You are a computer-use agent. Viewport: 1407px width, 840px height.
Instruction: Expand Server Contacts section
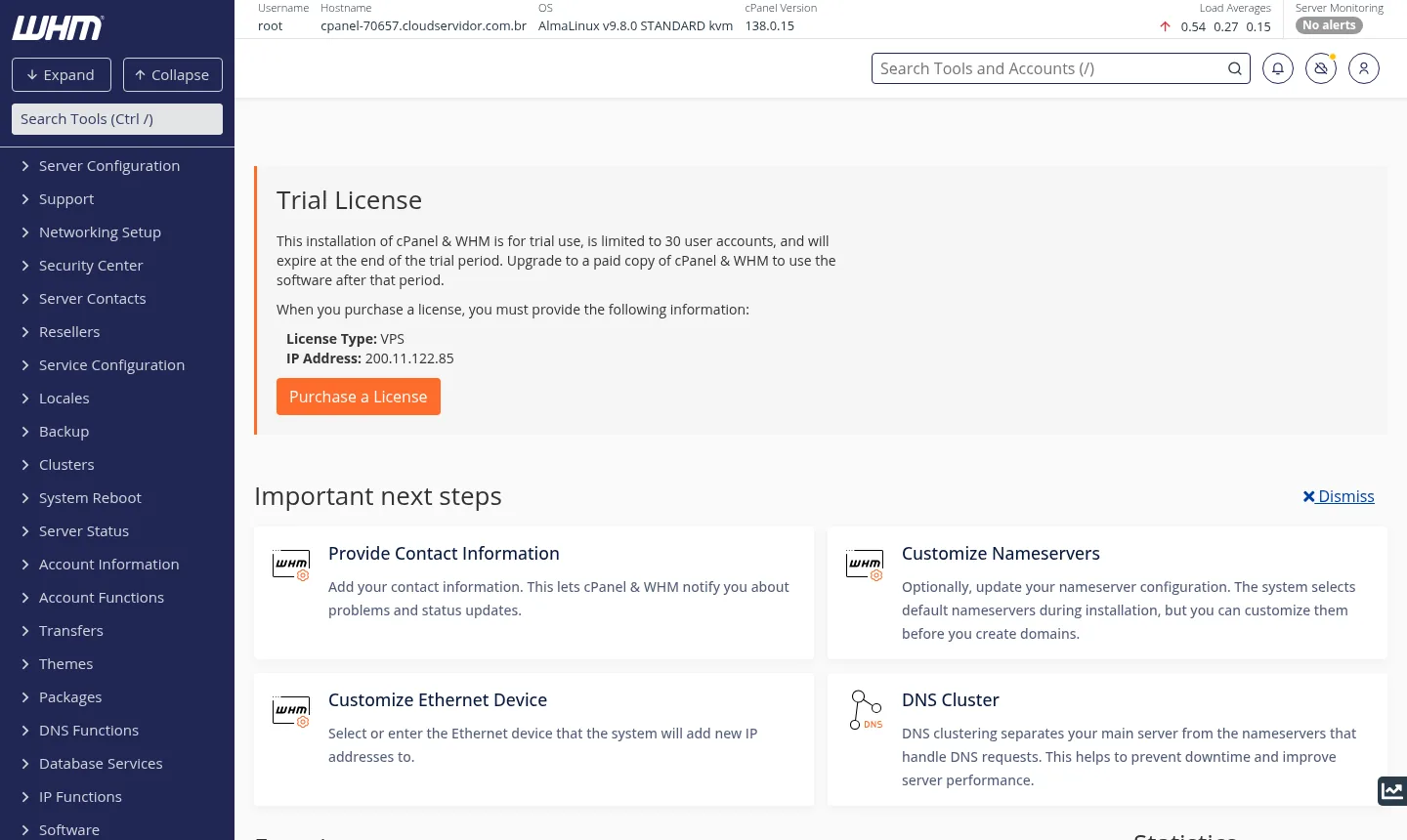(117, 299)
